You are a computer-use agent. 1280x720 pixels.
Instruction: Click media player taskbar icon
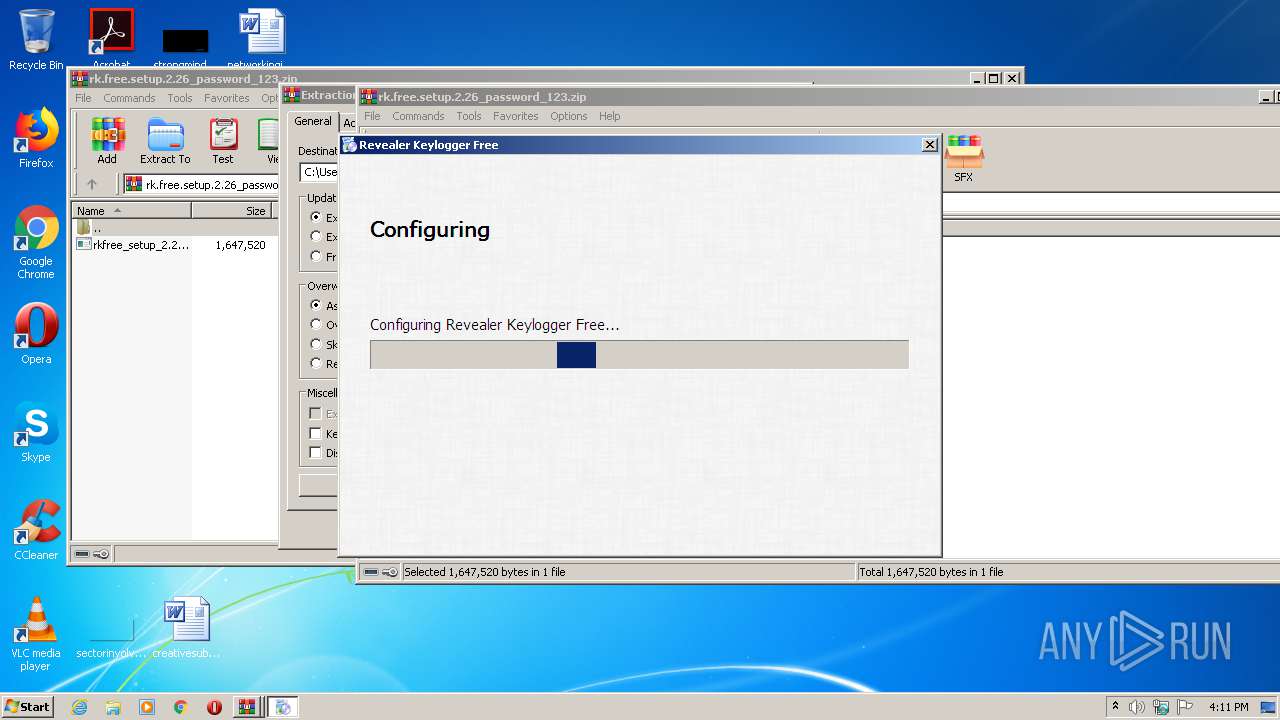click(x=147, y=707)
